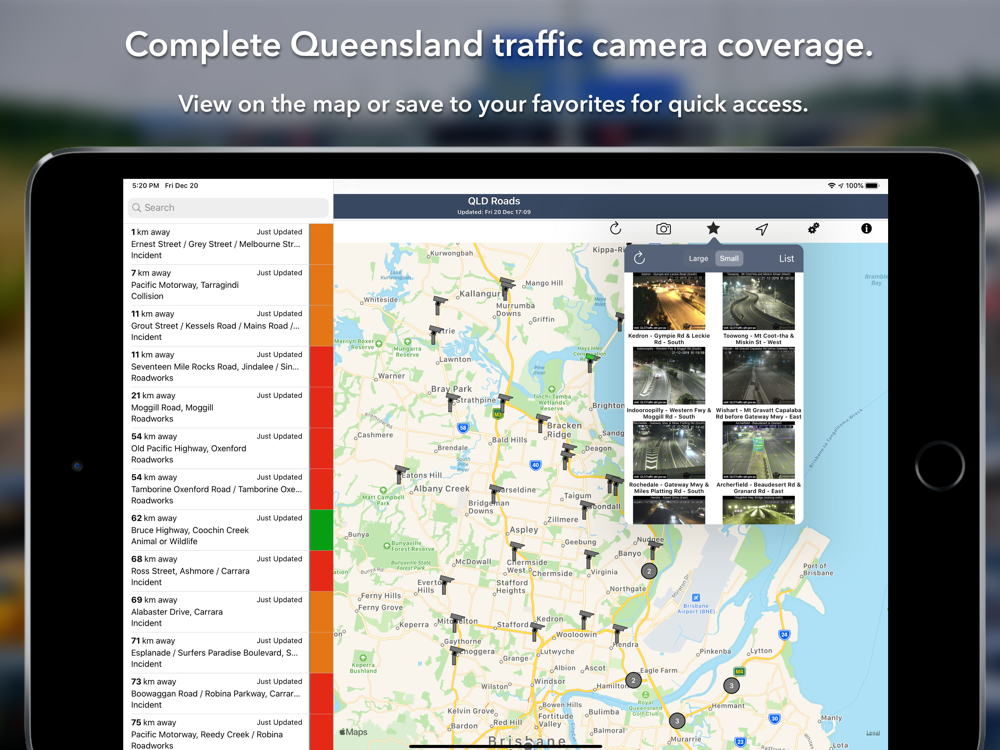Viewport: 1000px width, 750px height.
Task: Tap the camera marker at Eatons Hill
Action: [x=401, y=474]
